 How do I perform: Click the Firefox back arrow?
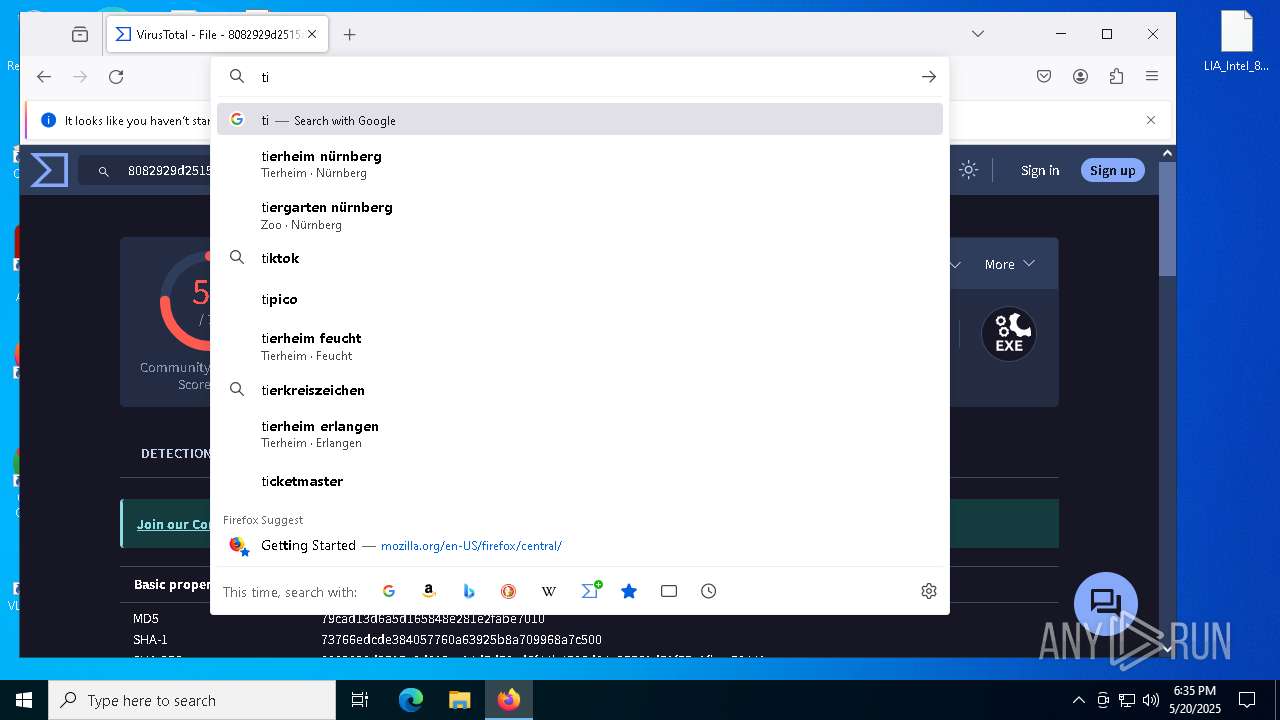pyautogui.click(x=44, y=77)
